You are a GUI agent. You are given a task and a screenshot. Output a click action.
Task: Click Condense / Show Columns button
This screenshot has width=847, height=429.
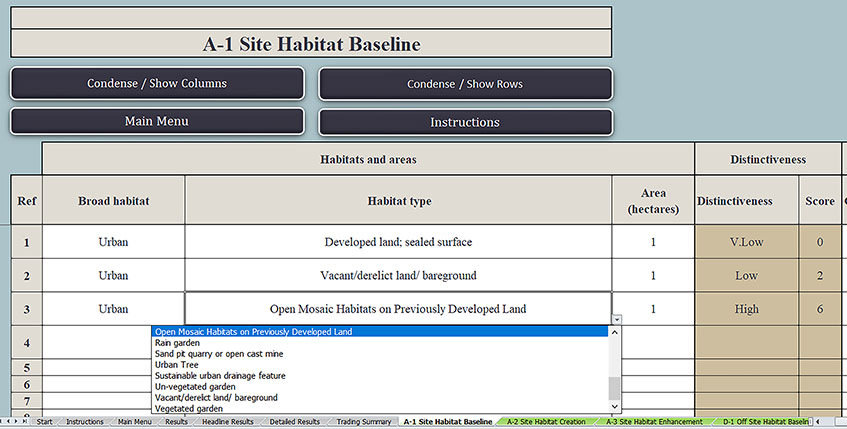[x=157, y=83]
